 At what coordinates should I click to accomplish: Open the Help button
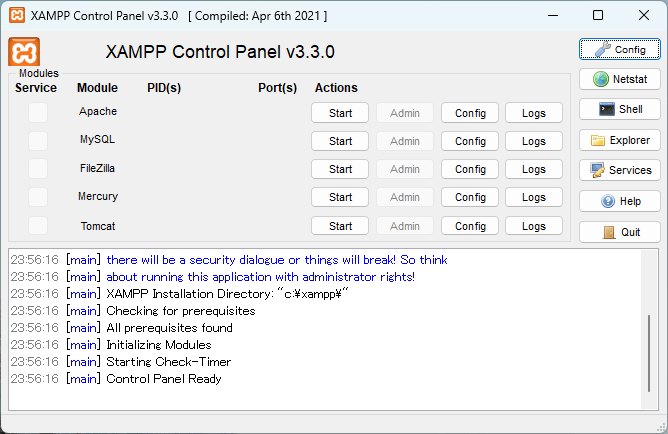pos(619,201)
